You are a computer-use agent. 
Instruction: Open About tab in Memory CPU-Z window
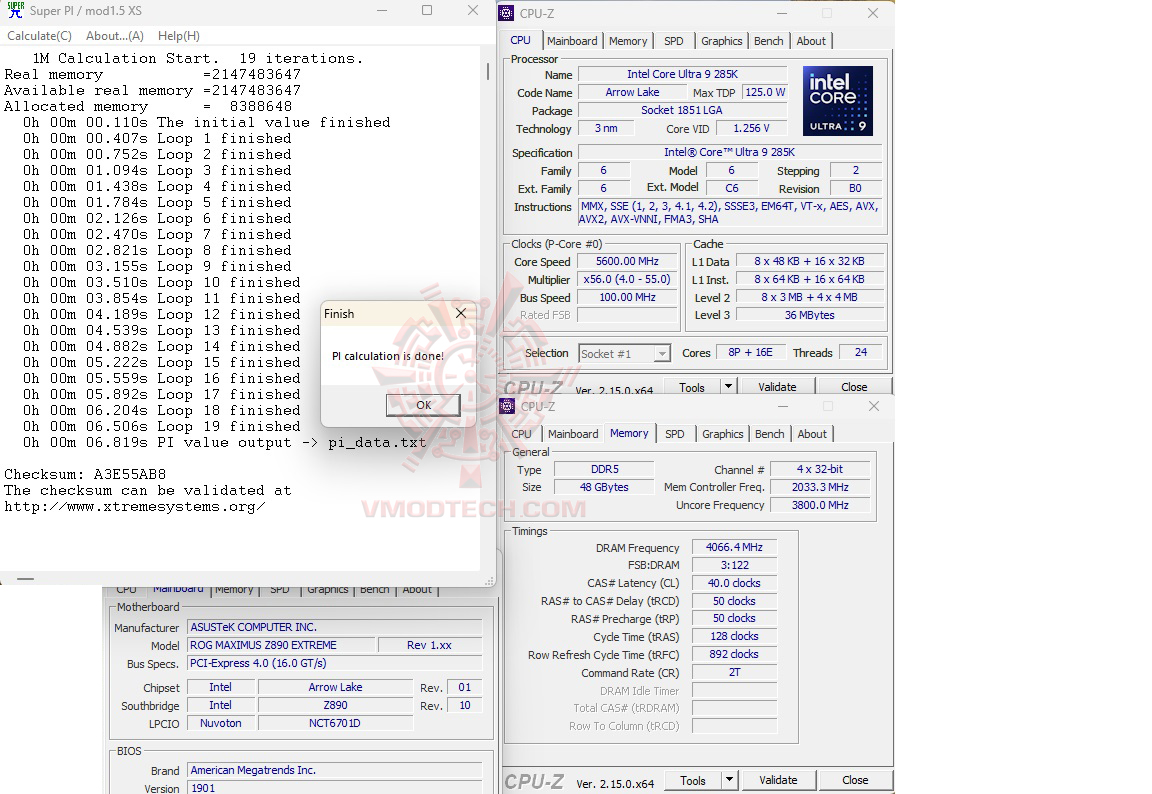coord(812,434)
